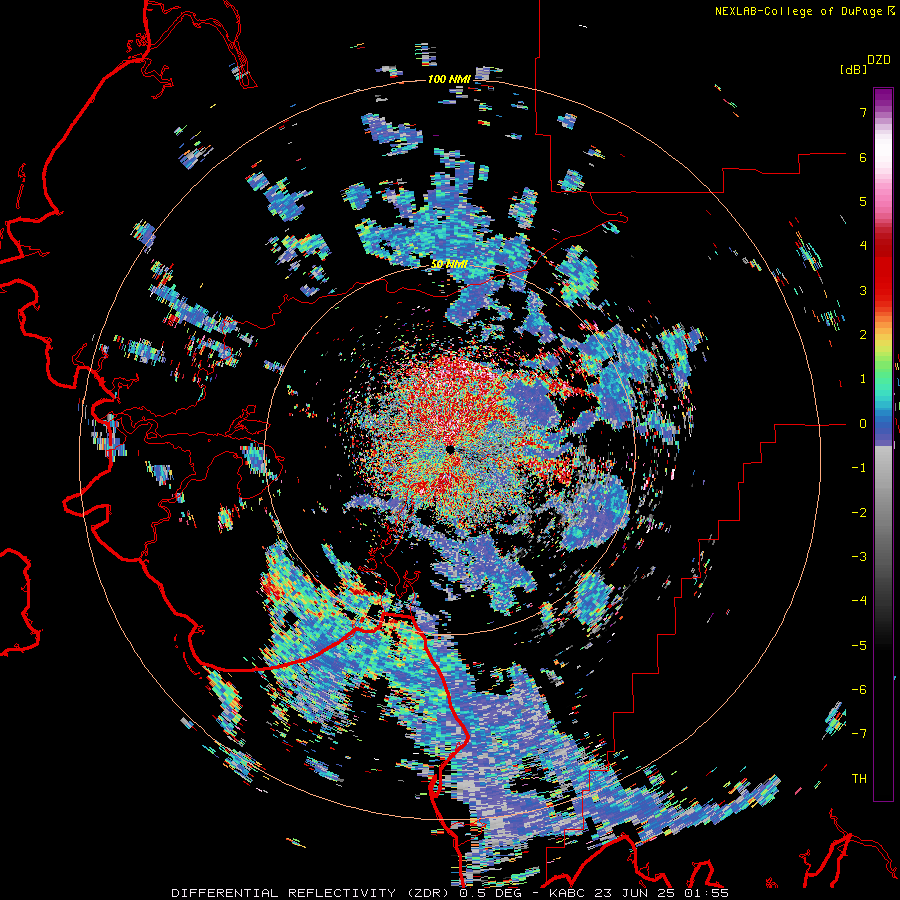Screen dimensions: 900x900
Task: Click the black radar site dot at center
Action: 450,449
